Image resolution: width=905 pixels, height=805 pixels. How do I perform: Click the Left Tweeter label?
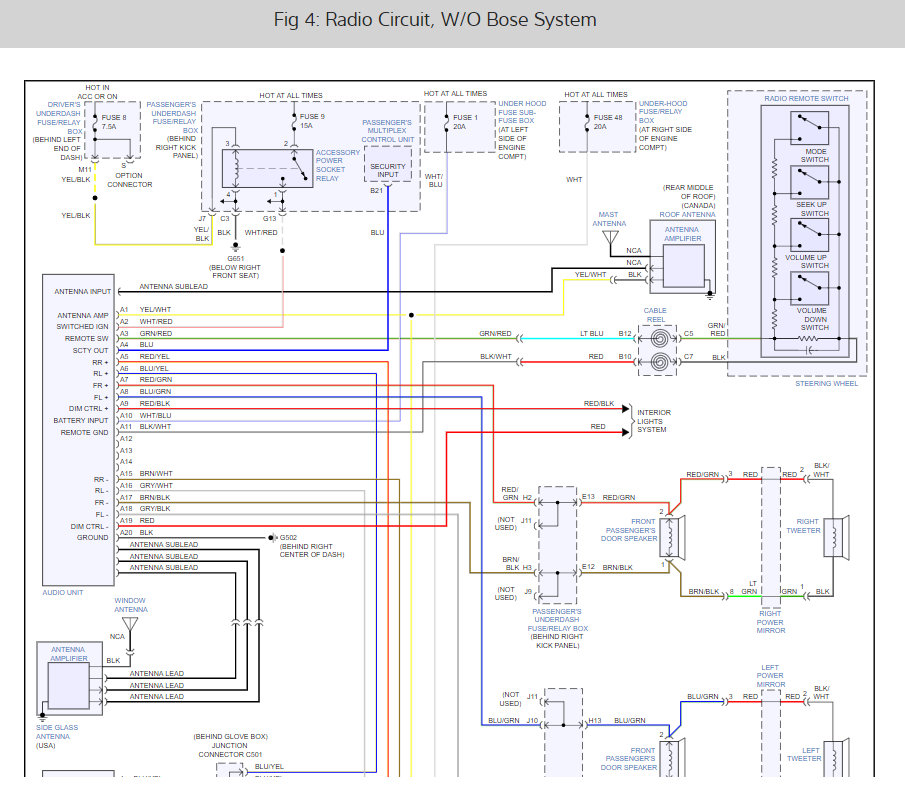pyautogui.click(x=804, y=755)
